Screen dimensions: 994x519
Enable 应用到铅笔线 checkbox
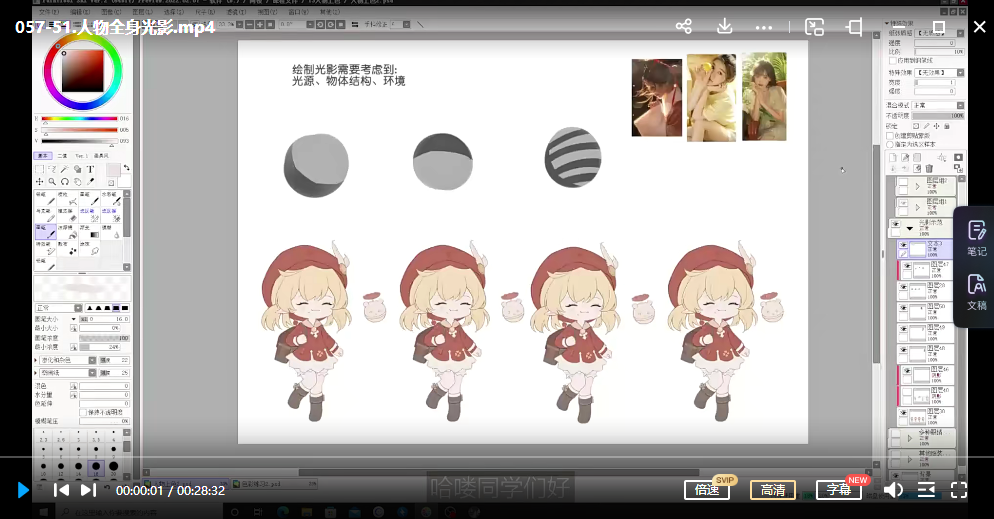893,61
